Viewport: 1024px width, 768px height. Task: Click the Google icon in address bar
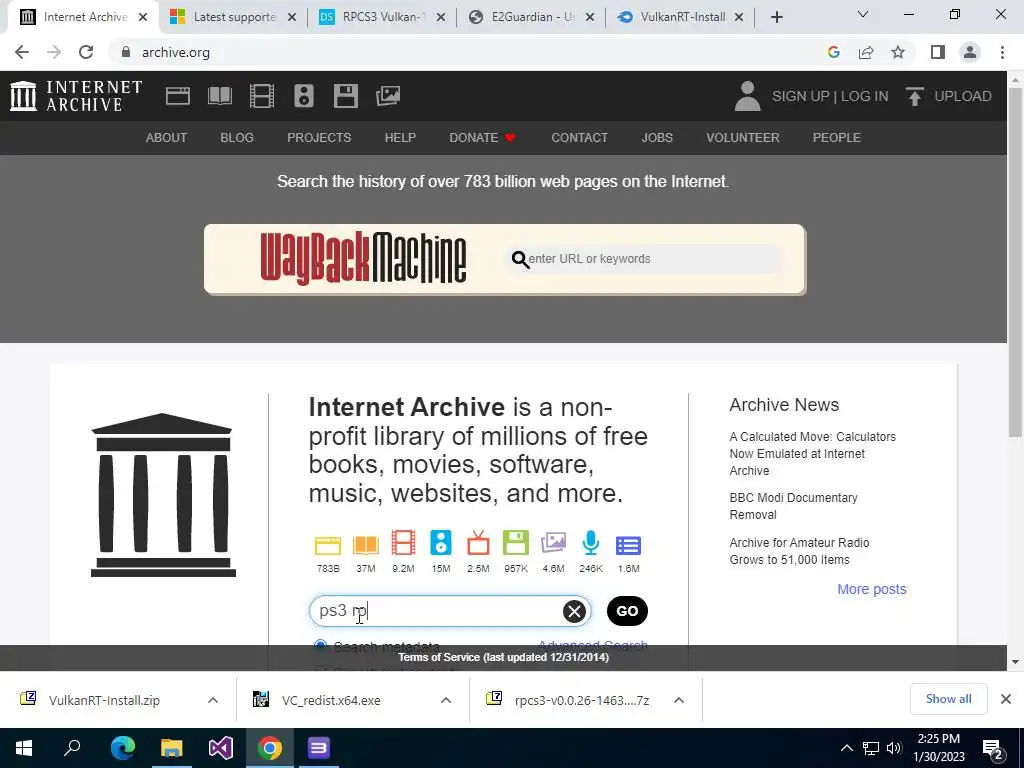(x=833, y=52)
